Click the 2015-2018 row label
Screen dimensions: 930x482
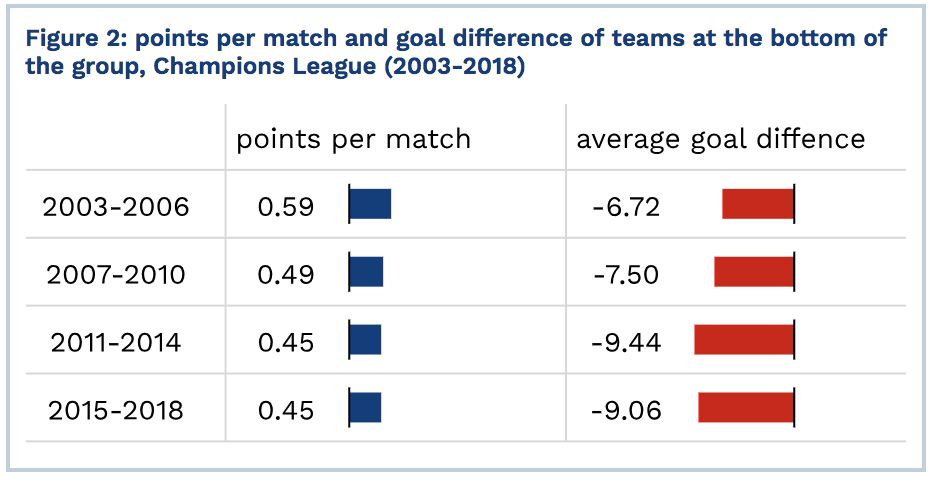click(x=116, y=410)
